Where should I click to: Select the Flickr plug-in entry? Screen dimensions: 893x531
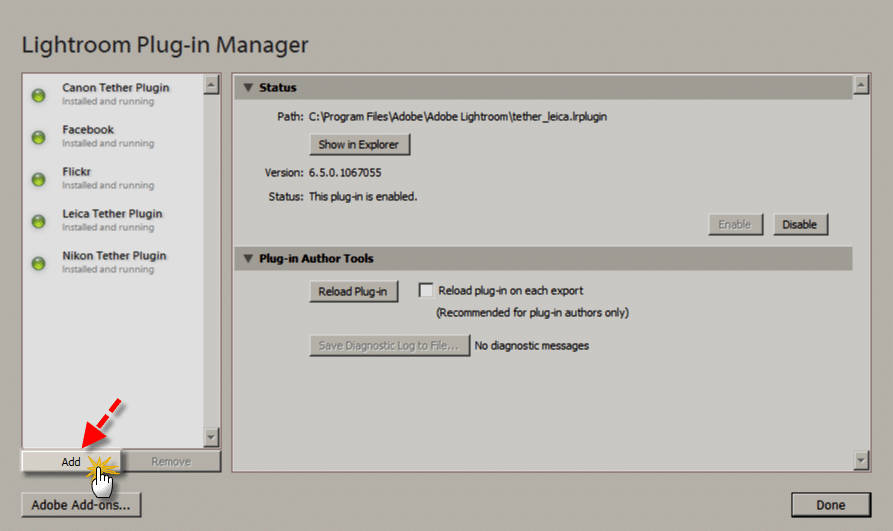(x=113, y=178)
